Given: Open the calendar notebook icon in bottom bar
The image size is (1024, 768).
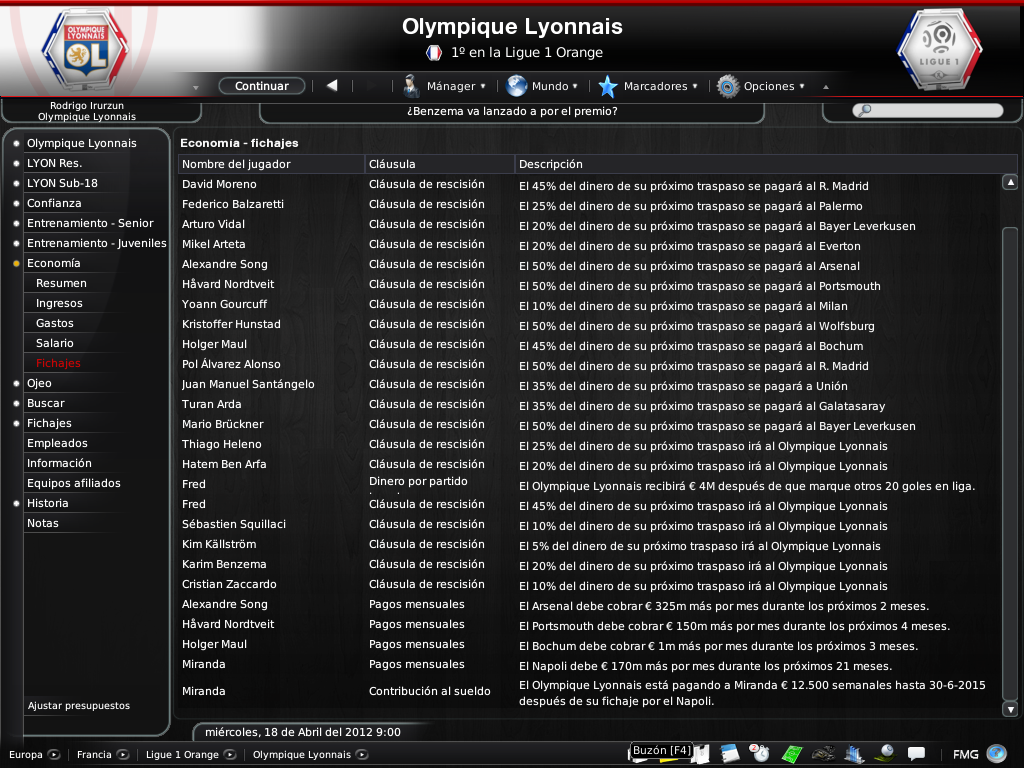Looking at the screenshot, I should [729, 754].
